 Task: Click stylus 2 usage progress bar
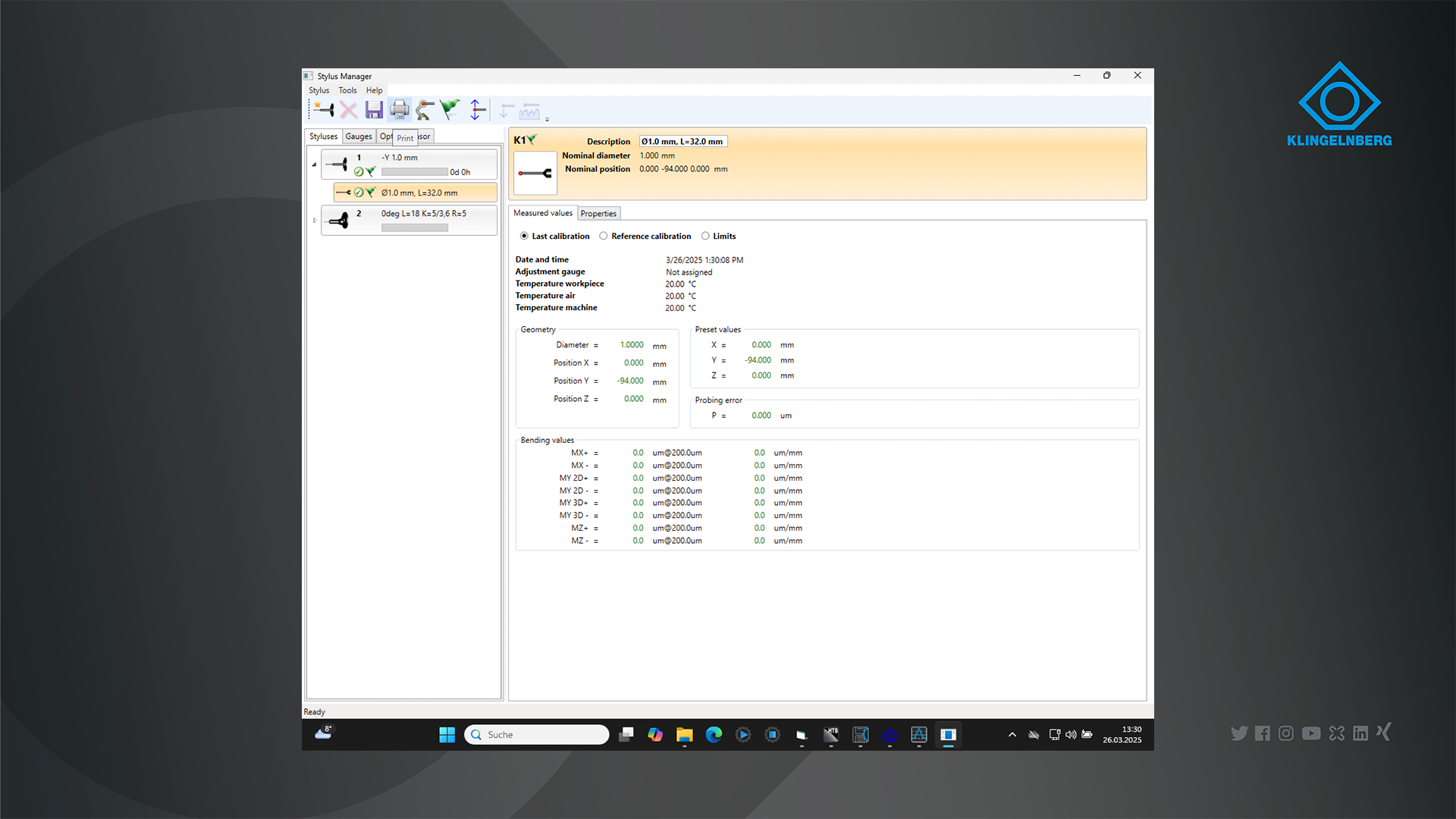[x=415, y=227]
